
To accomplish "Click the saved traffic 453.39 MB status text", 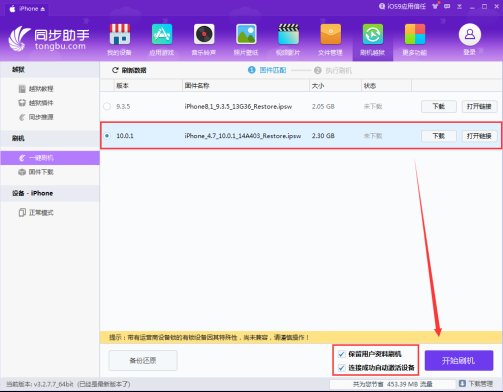I will tap(393, 384).
